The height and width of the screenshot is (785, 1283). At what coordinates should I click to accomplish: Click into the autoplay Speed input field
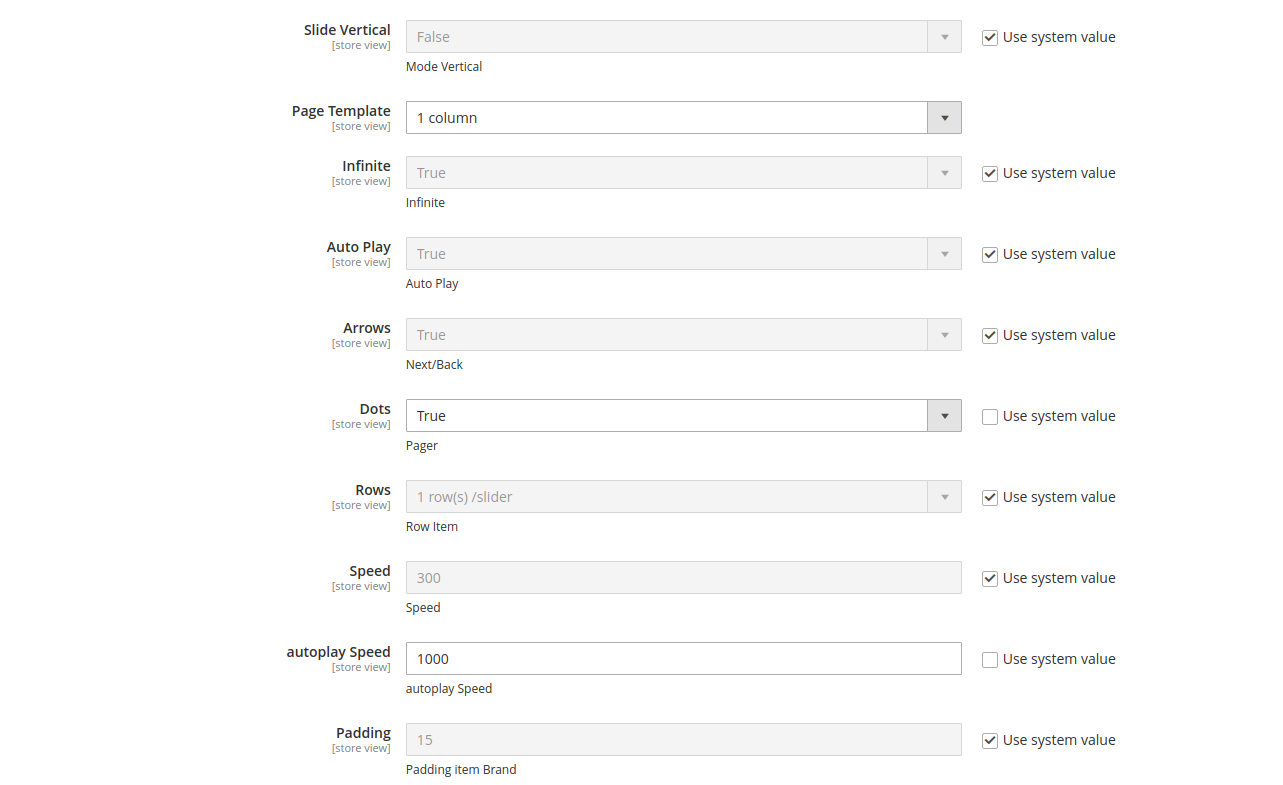click(683, 659)
